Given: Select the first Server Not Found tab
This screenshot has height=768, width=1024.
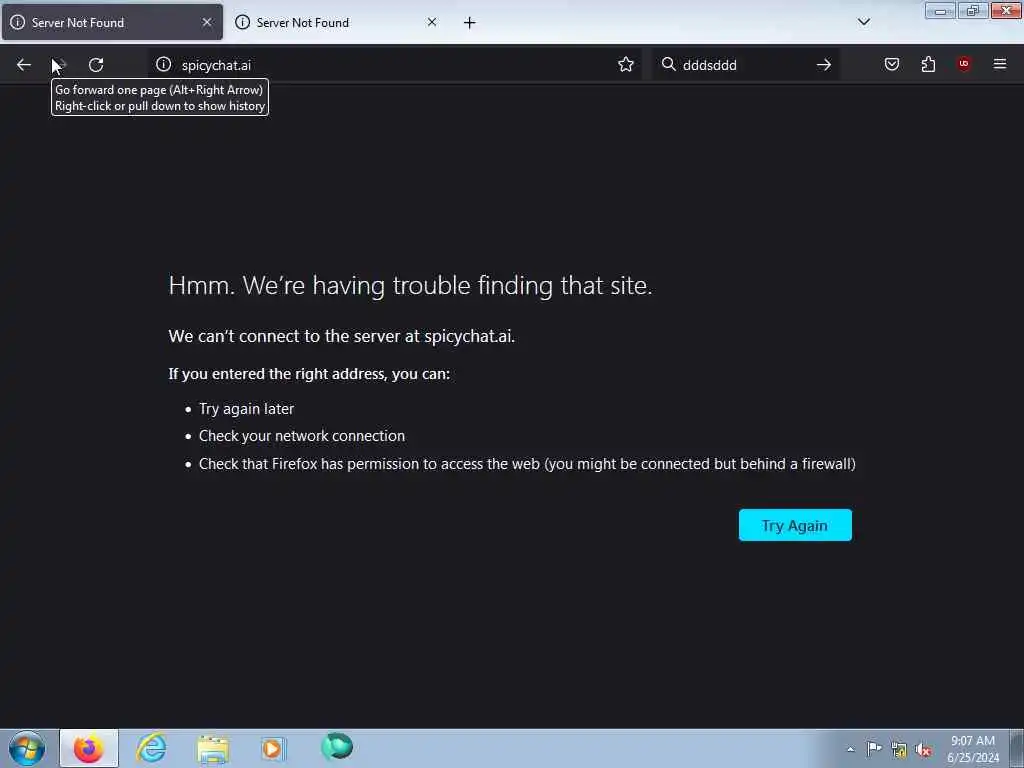Looking at the screenshot, I should click(x=112, y=23).
